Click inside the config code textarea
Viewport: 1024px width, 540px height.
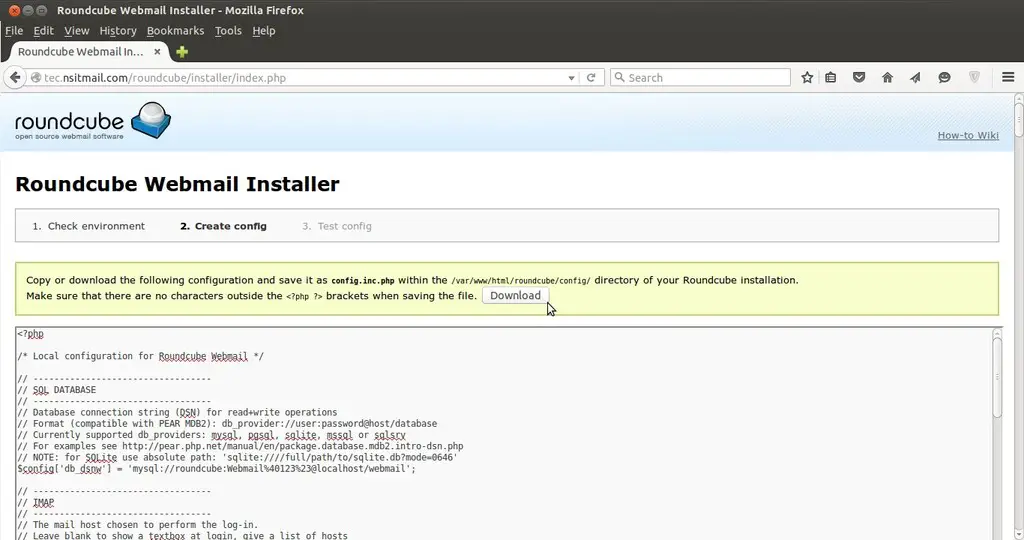click(x=503, y=434)
